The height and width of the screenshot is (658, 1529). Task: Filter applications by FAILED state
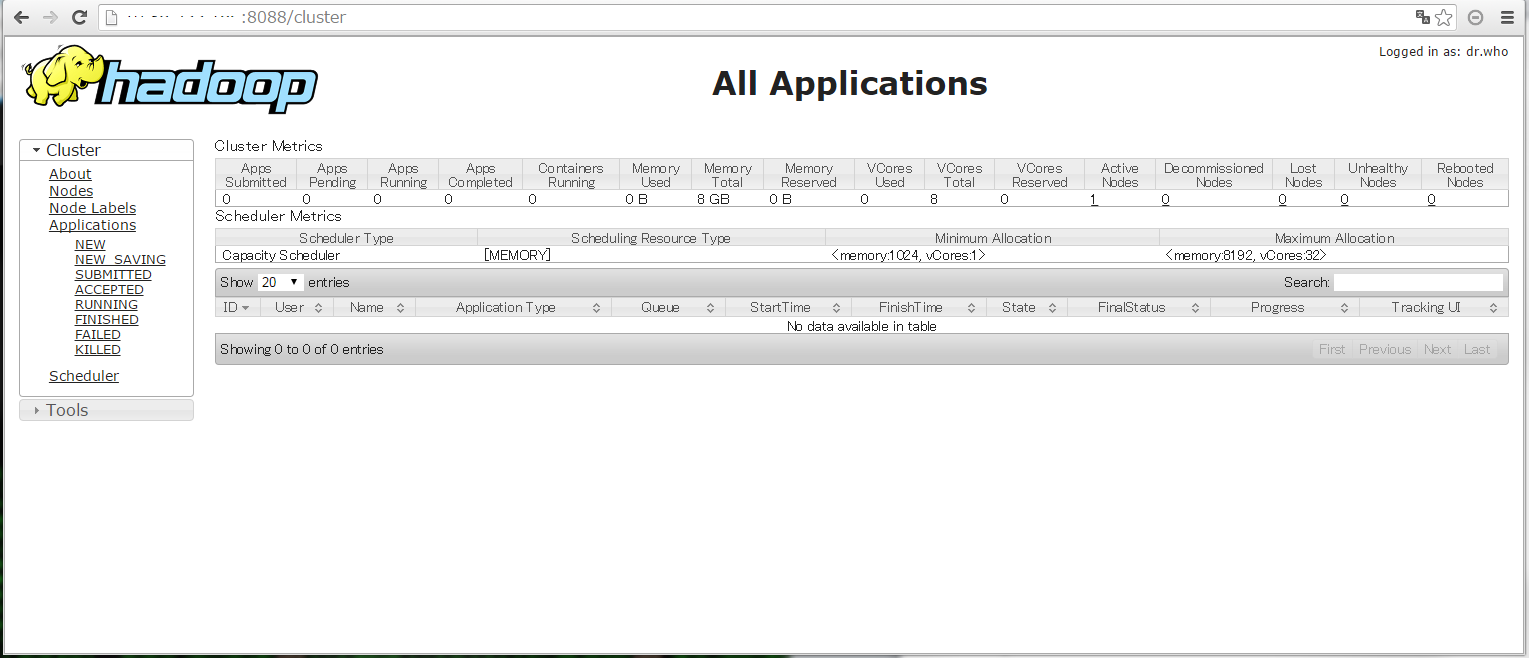click(x=98, y=335)
